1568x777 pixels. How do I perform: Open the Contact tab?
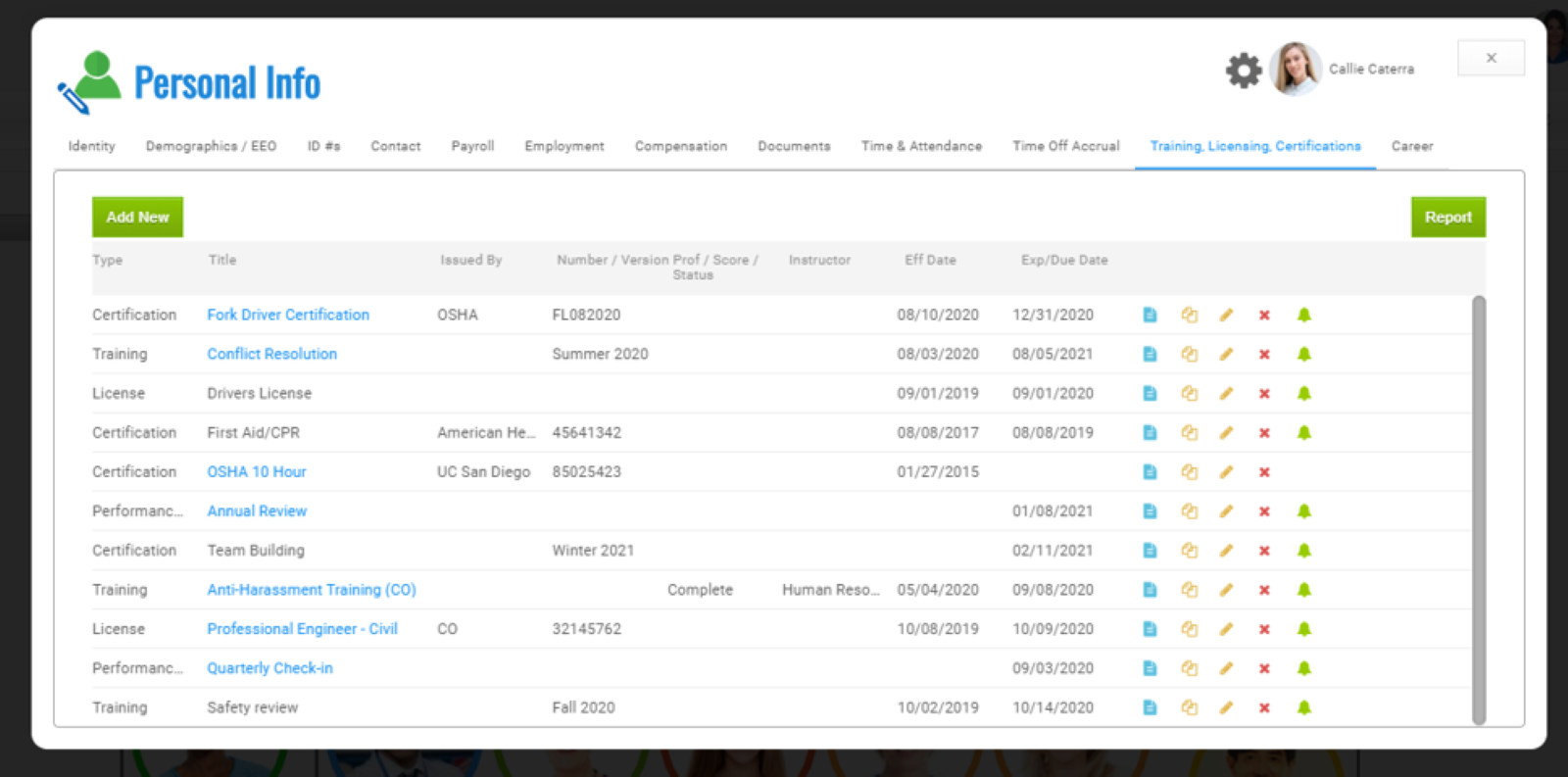pyautogui.click(x=395, y=146)
